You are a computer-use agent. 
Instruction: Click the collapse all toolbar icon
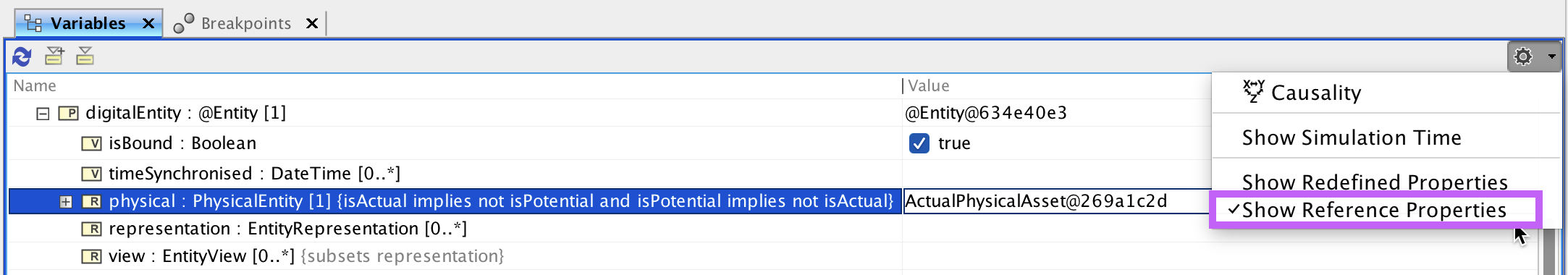click(85, 56)
